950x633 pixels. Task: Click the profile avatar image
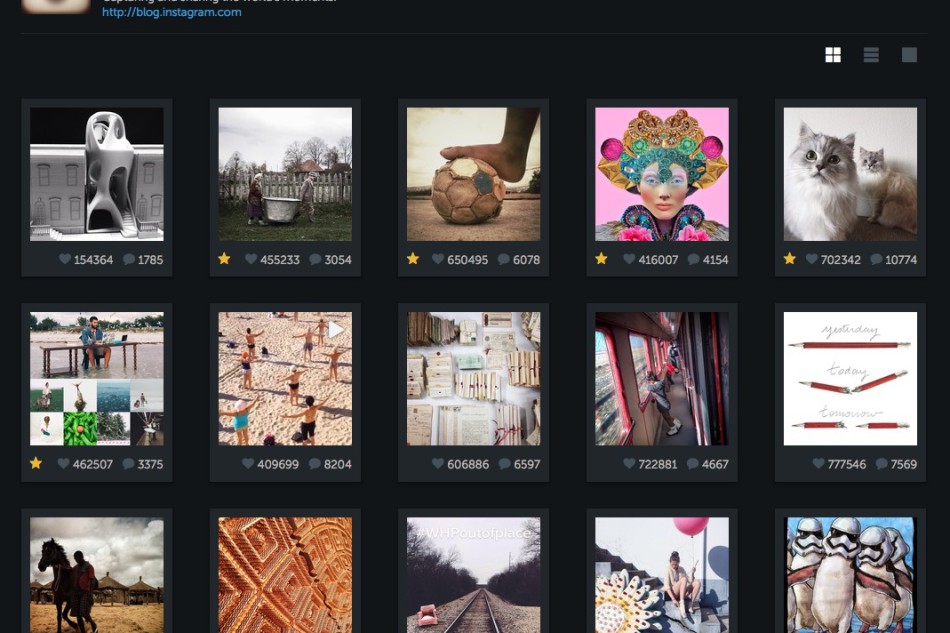click(x=56, y=6)
